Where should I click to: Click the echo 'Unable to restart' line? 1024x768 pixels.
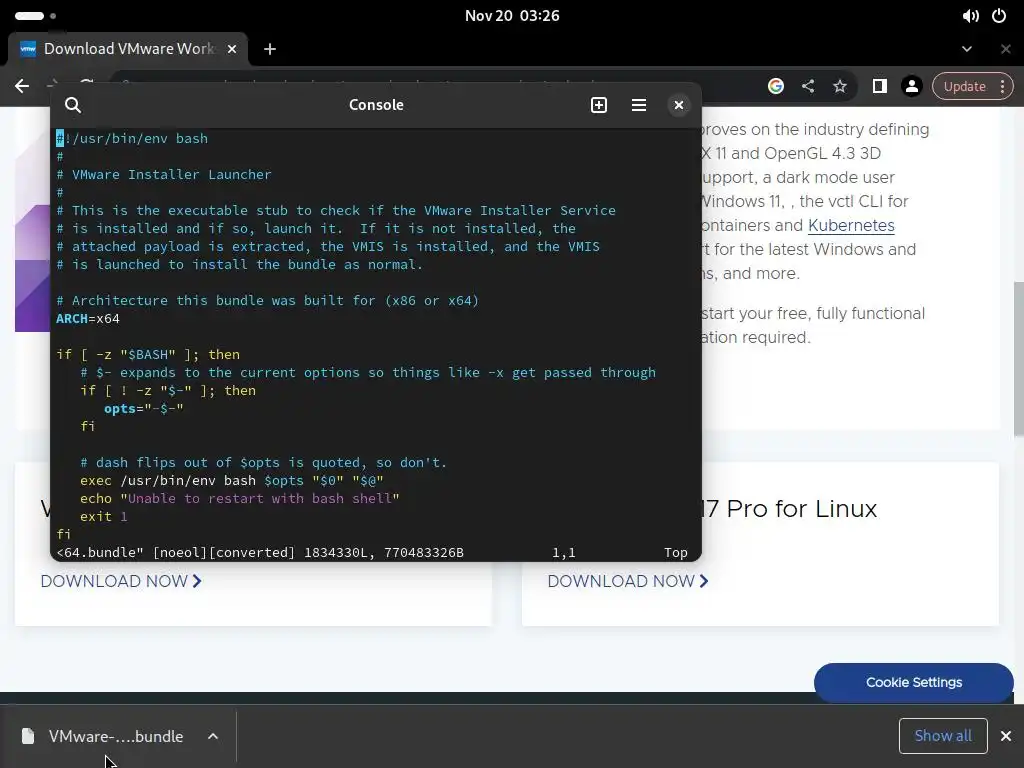pyautogui.click(x=240, y=498)
